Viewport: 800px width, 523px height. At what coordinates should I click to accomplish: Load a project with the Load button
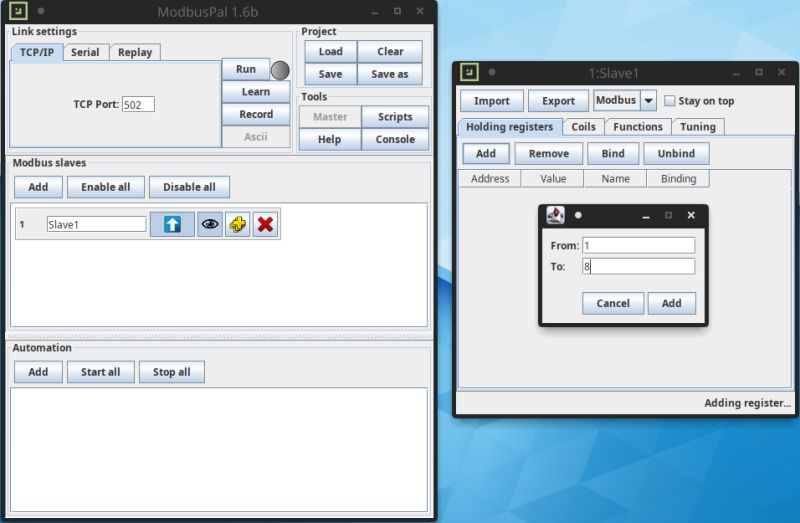(331, 52)
